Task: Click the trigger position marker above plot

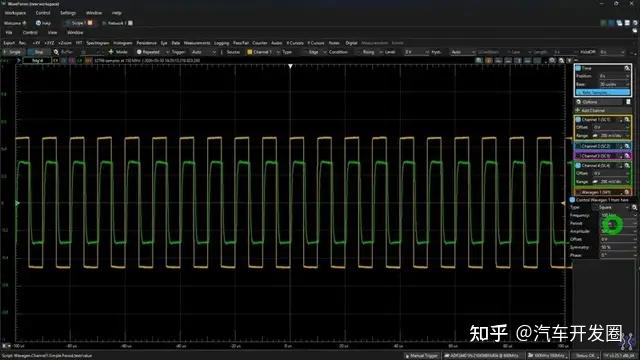Action: click(290, 66)
